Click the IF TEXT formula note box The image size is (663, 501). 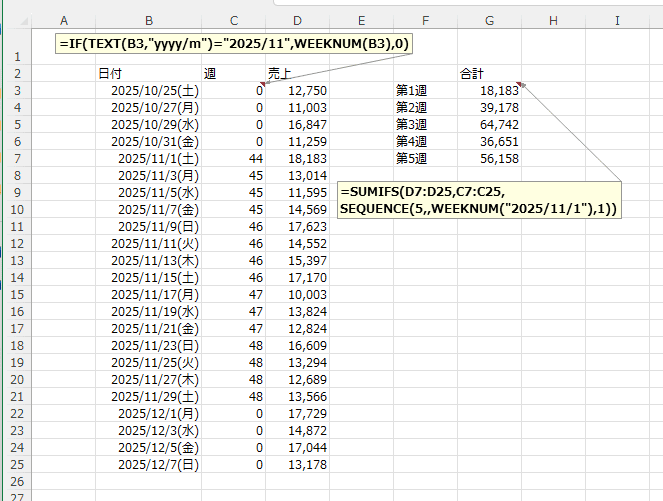pyautogui.click(x=235, y=45)
